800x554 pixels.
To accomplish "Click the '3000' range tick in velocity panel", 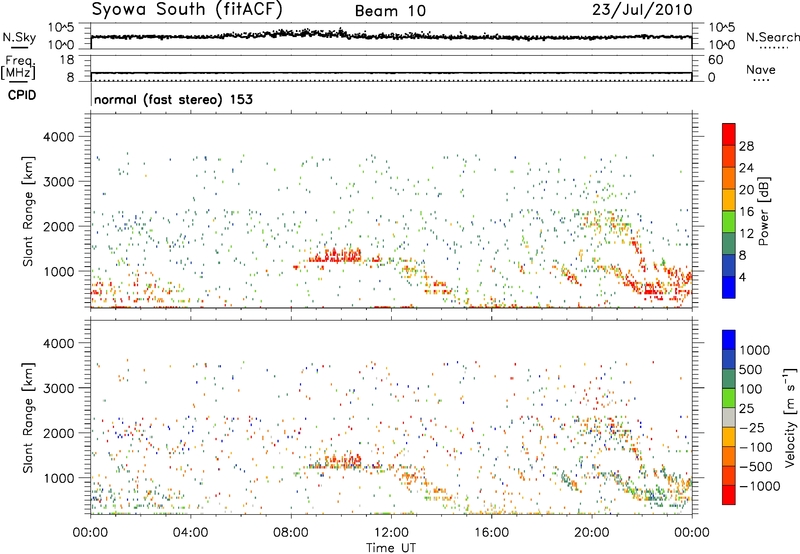I will click(59, 388).
